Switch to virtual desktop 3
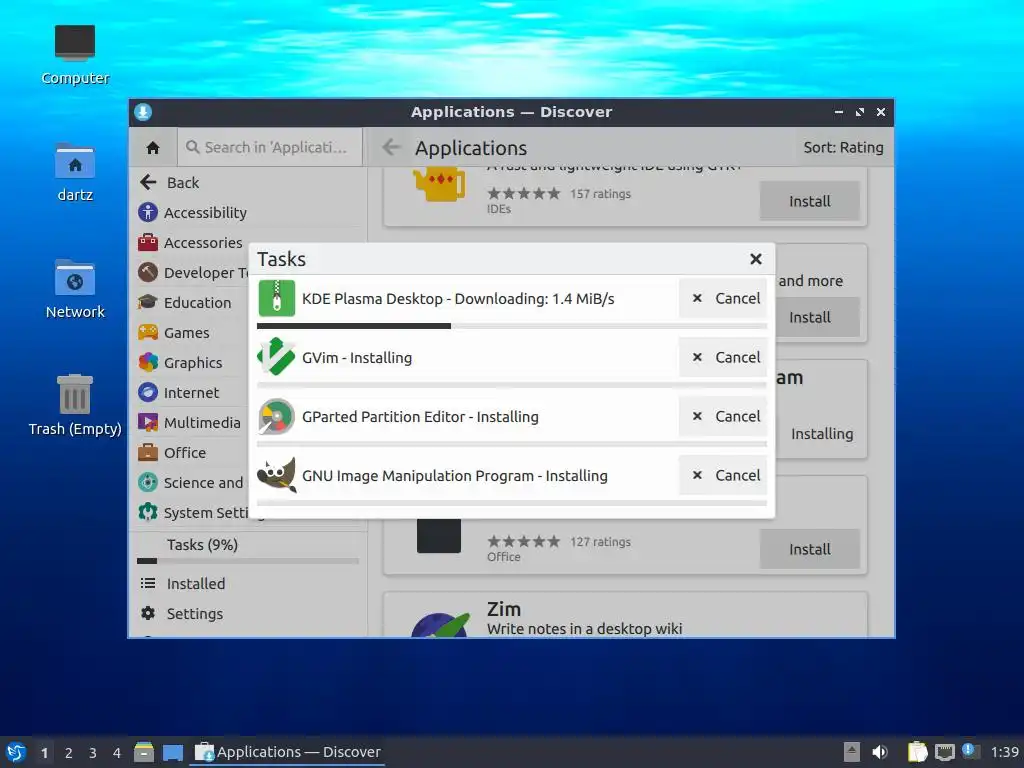Viewport: 1024px width, 768px height. 93,753
